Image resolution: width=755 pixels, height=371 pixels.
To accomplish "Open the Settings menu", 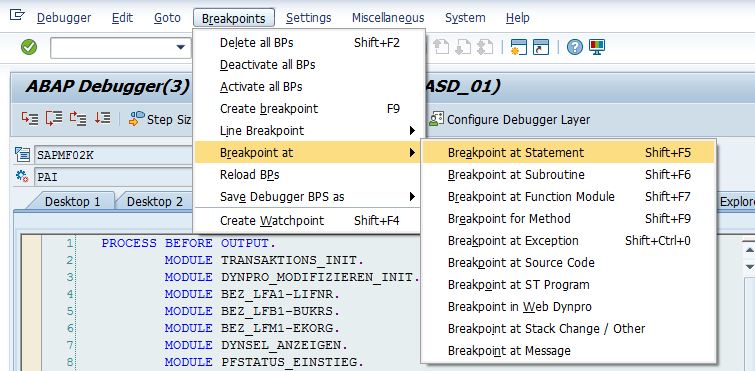I will 309,18.
